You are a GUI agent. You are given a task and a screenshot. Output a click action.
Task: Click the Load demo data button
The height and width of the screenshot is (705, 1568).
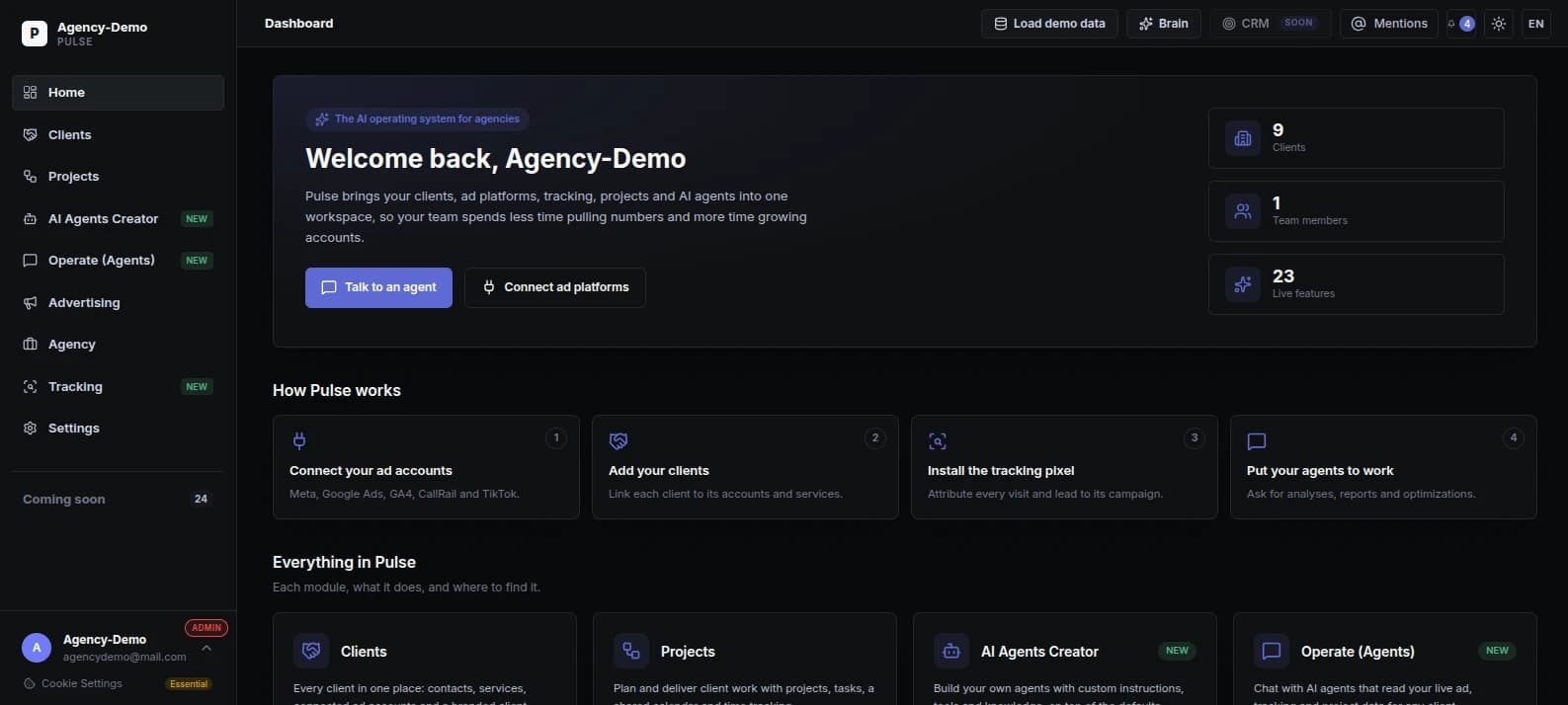pos(1049,24)
